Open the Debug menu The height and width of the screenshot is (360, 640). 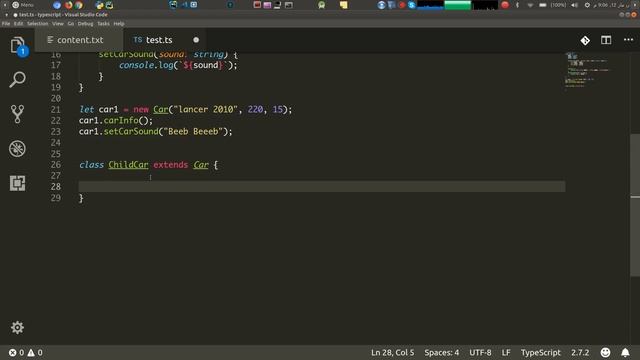click(x=85, y=24)
